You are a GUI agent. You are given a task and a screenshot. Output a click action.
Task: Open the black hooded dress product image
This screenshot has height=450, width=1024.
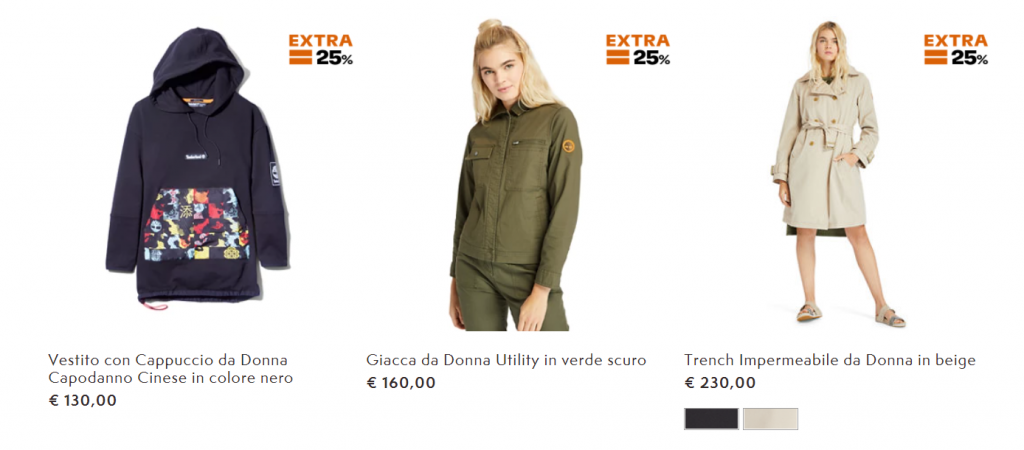[197, 169]
